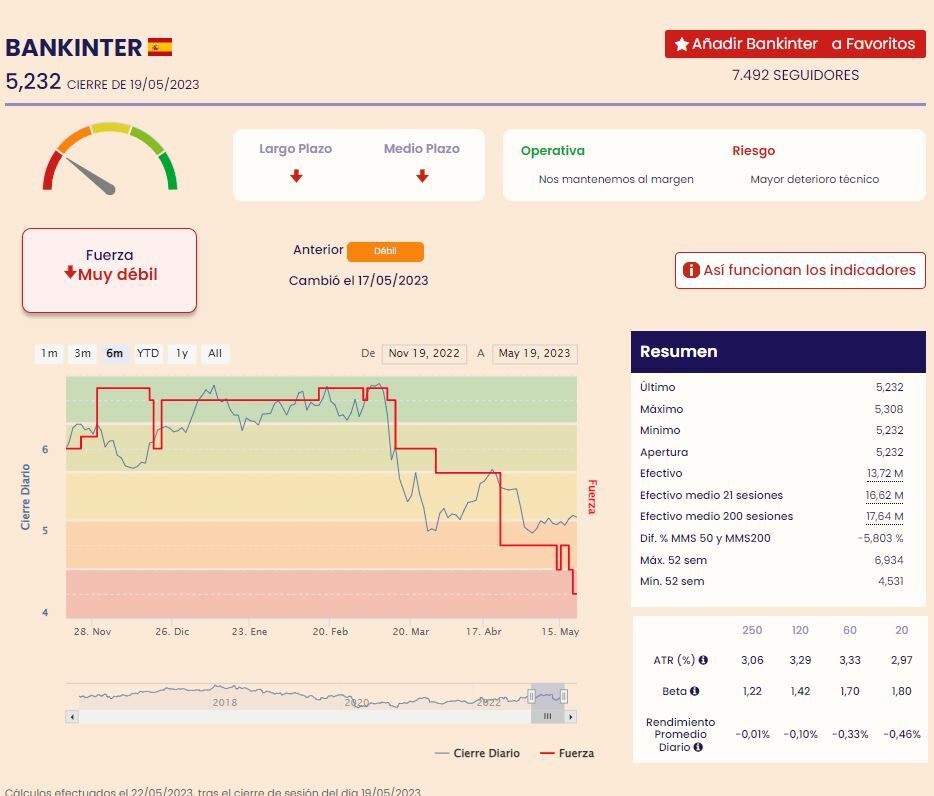Click the orange Débil previous-state badge
Image resolution: width=934 pixels, height=796 pixels.
coord(385,251)
